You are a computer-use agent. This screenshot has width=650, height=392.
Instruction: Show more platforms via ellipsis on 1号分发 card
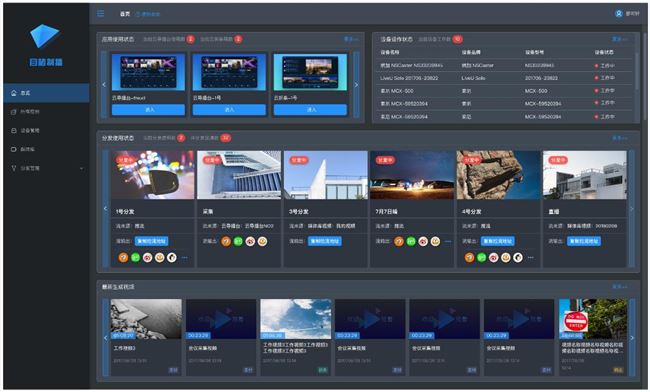point(184,258)
